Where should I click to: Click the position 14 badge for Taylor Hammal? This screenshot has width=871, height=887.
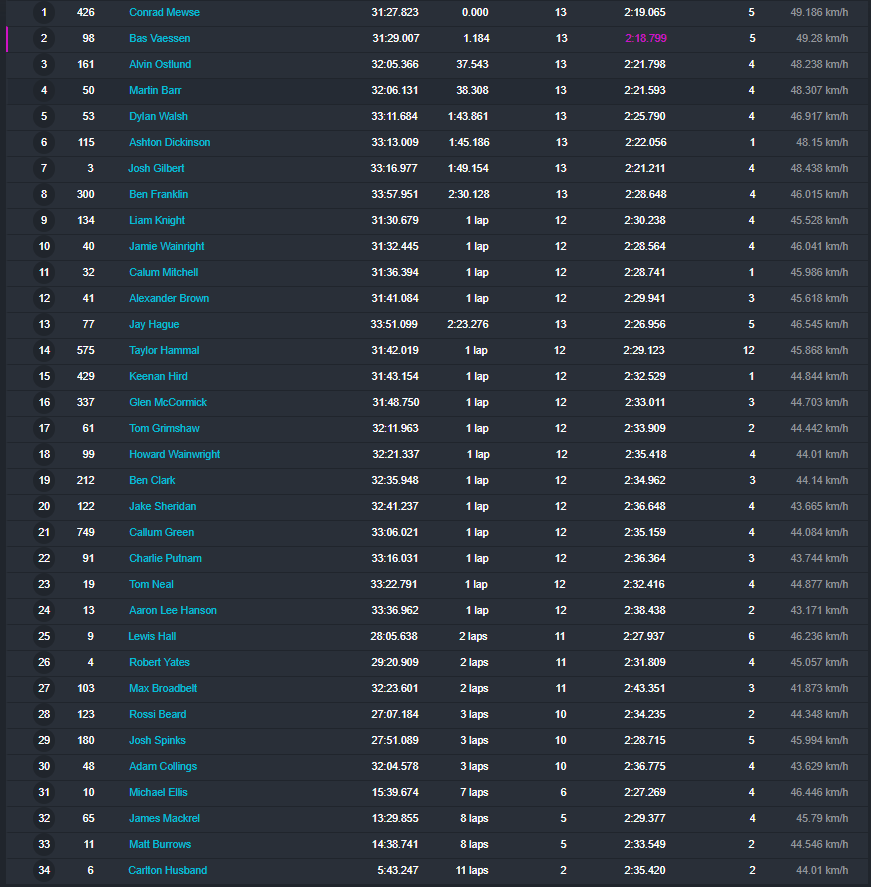[44, 350]
